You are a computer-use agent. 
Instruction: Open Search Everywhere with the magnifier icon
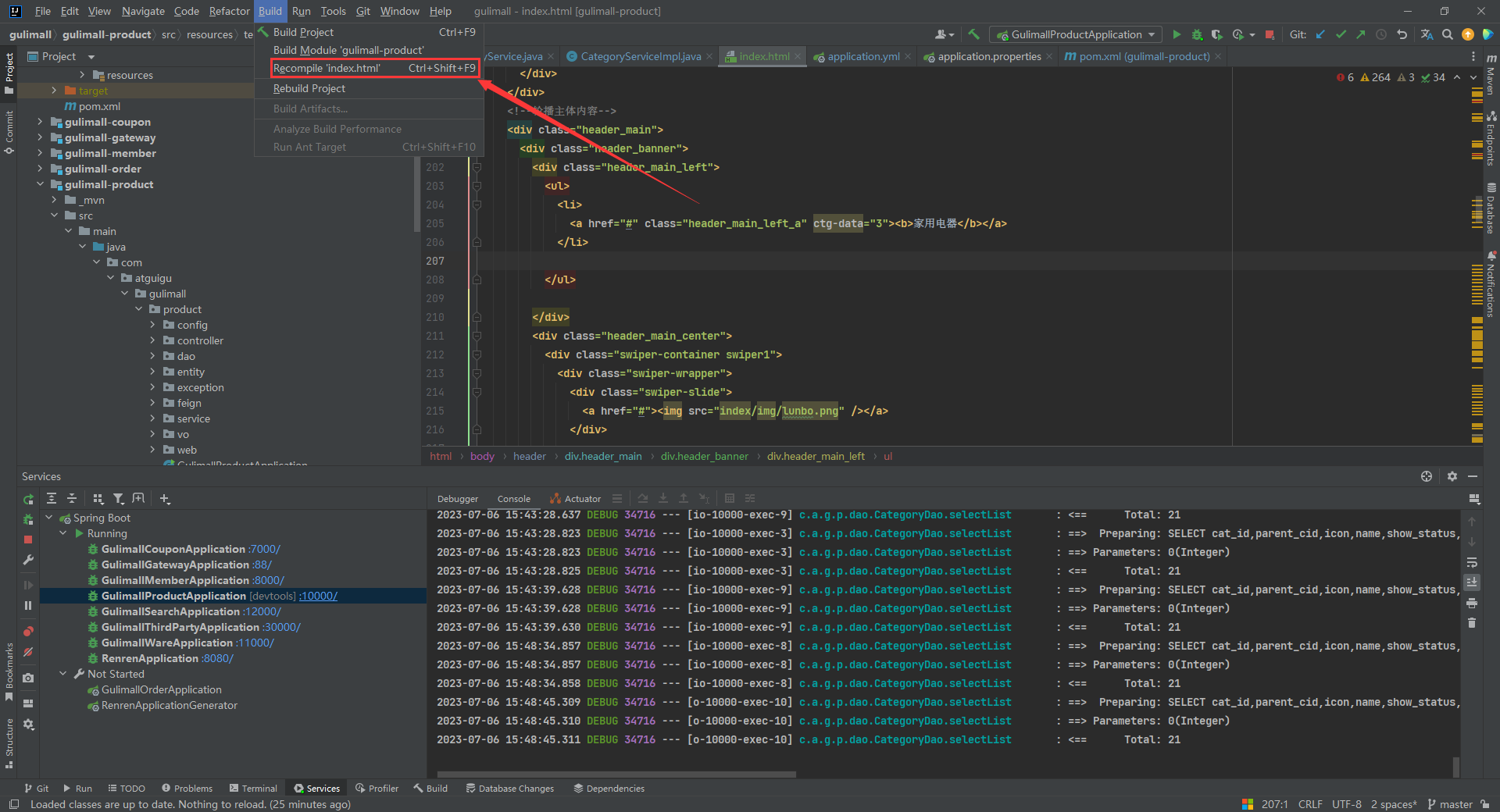coord(1448,34)
